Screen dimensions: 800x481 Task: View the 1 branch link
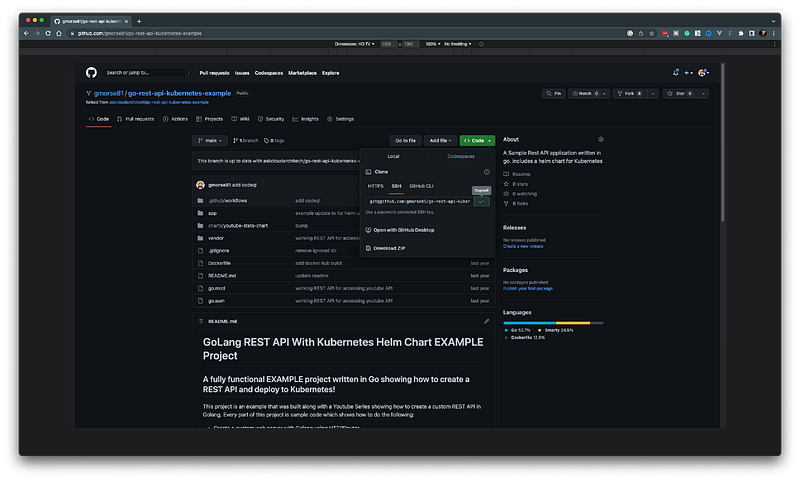click(245, 140)
